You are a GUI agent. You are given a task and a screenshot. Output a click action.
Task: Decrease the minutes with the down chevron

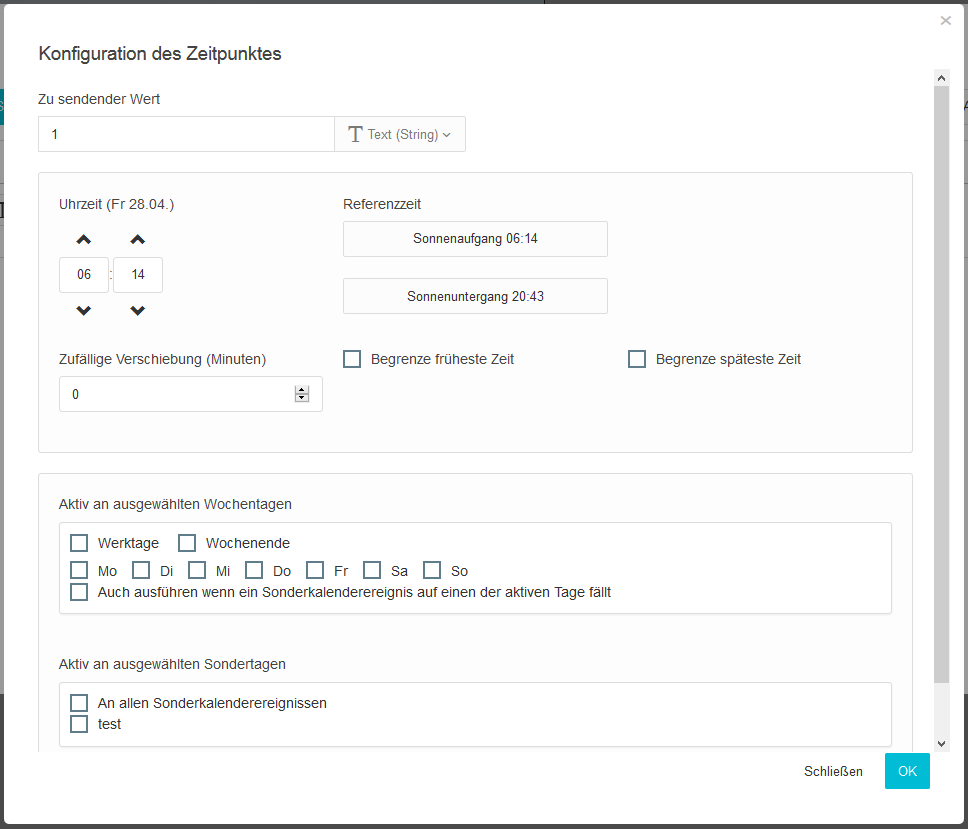click(138, 311)
